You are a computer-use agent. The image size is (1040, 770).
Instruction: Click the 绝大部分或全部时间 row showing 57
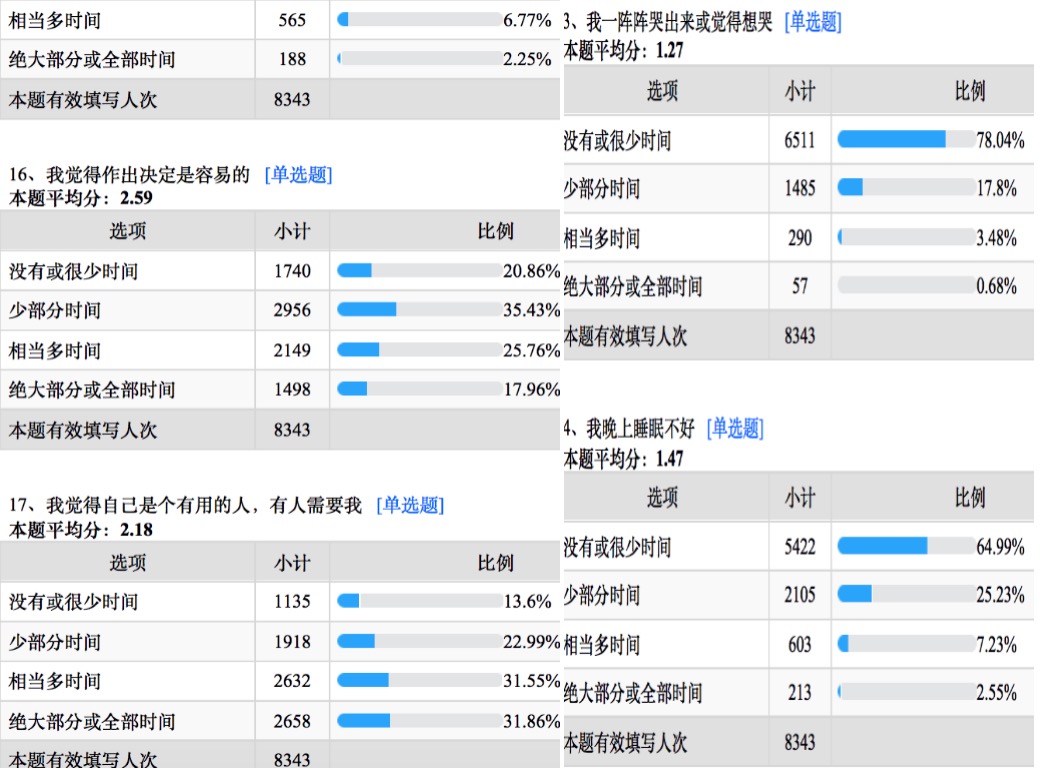coord(799,286)
